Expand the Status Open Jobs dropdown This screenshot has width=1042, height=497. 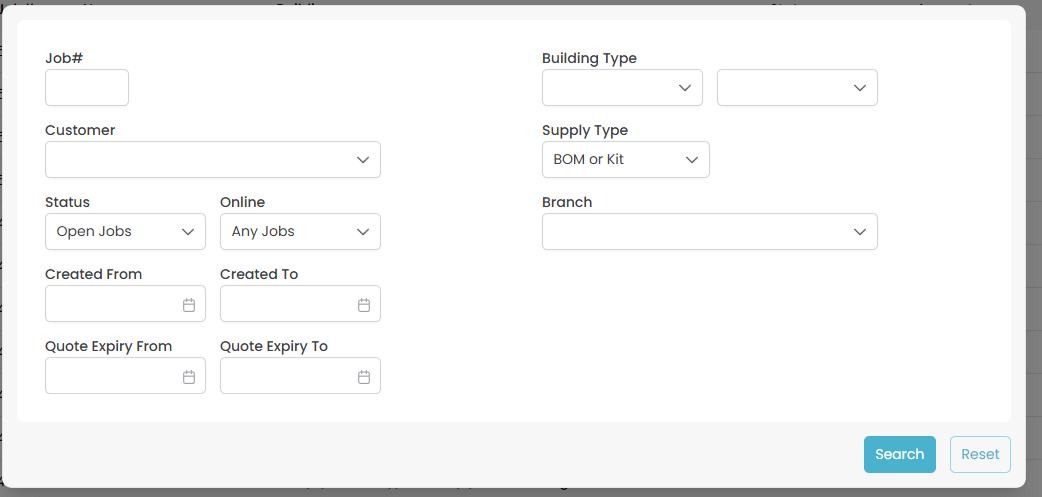tap(125, 232)
